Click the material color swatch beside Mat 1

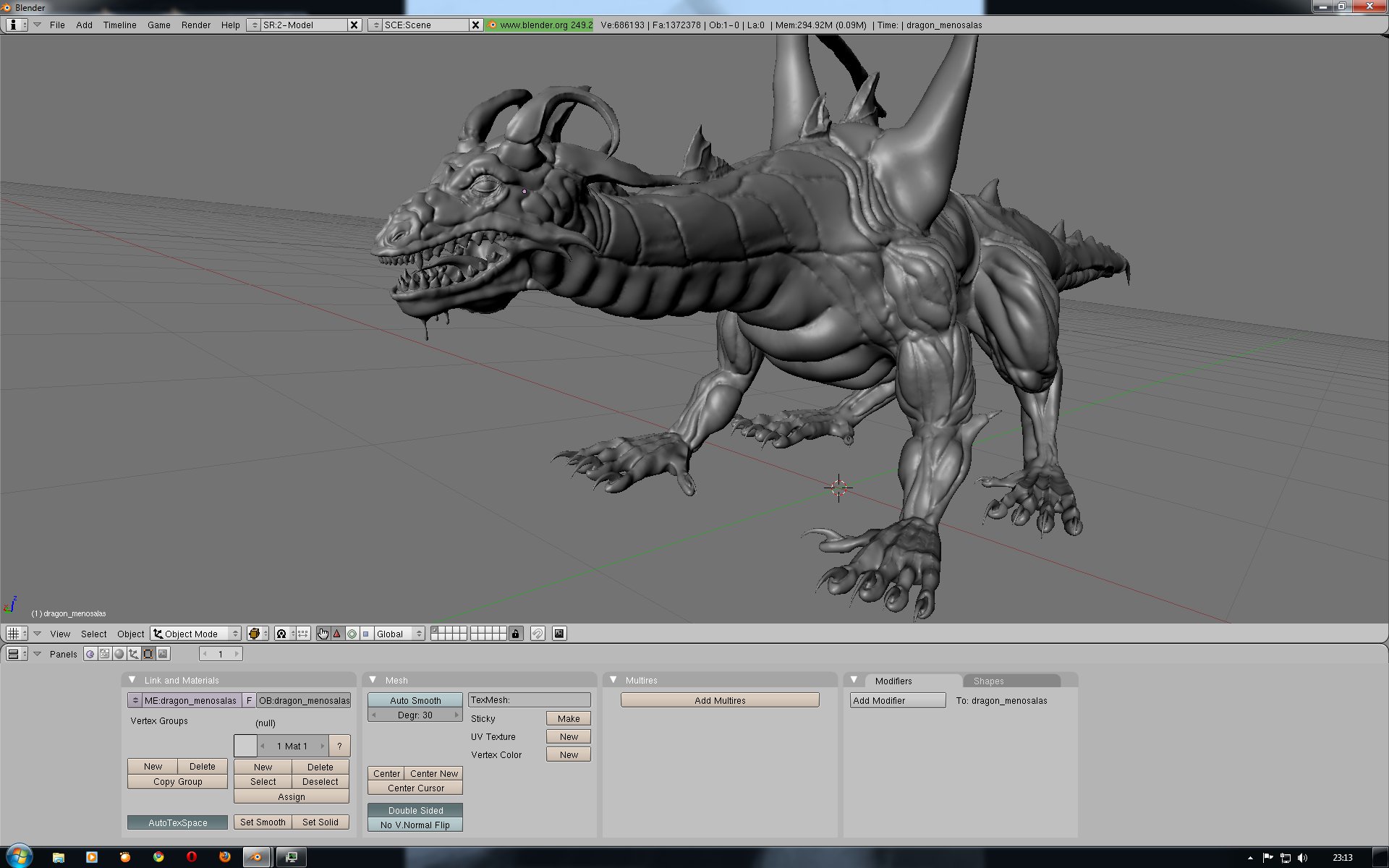(245, 746)
